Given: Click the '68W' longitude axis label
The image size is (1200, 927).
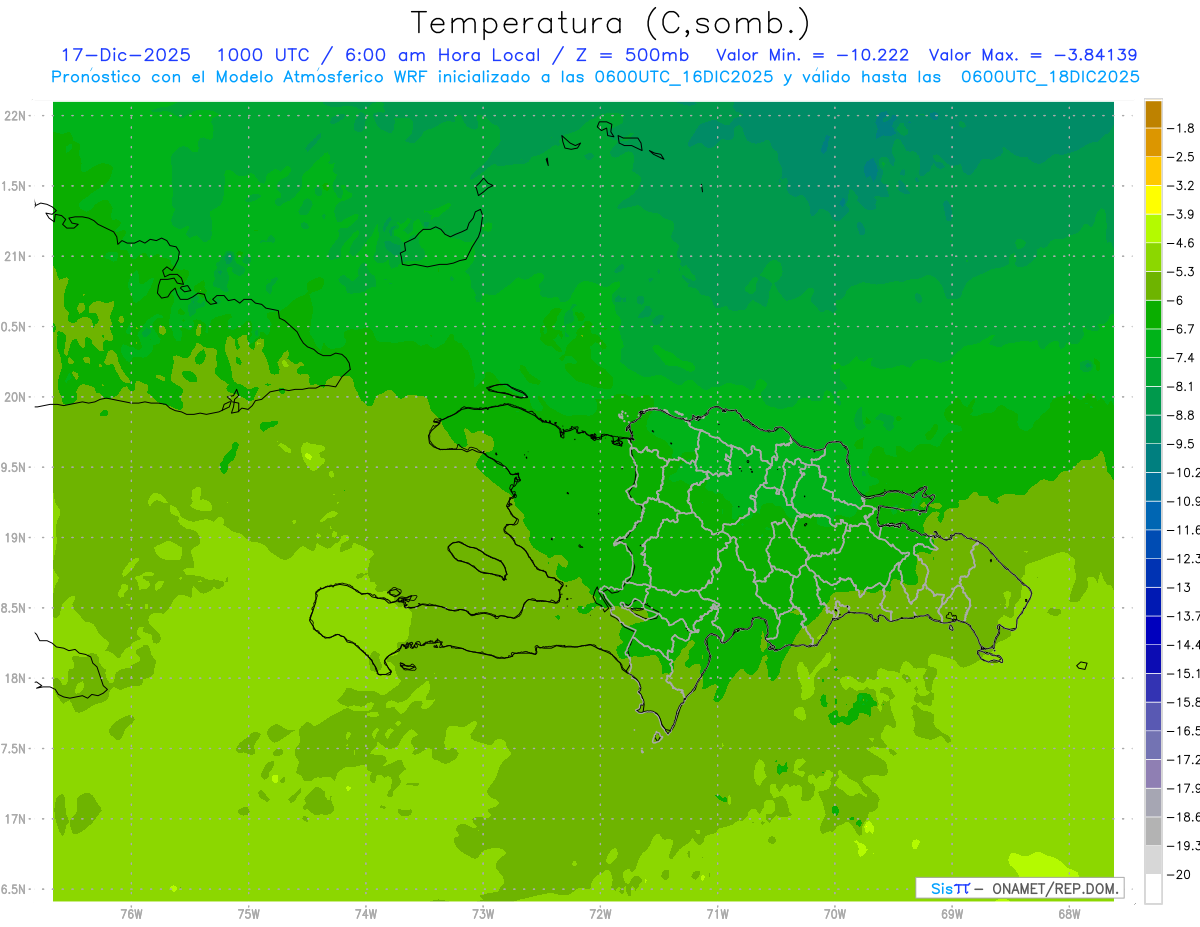Looking at the screenshot, I should pyautogui.click(x=1069, y=915).
